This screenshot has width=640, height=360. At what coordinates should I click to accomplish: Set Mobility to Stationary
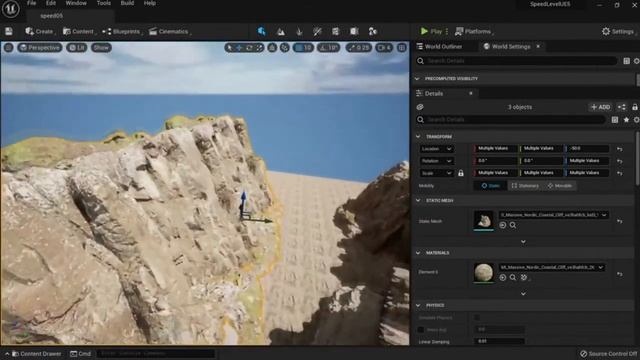(525, 186)
